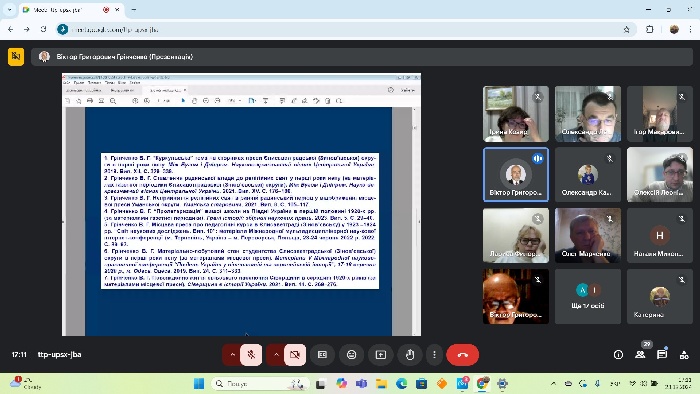The height and width of the screenshot is (394, 700).
Task: Click the Windows taskbar search box
Action: click(x=260, y=383)
